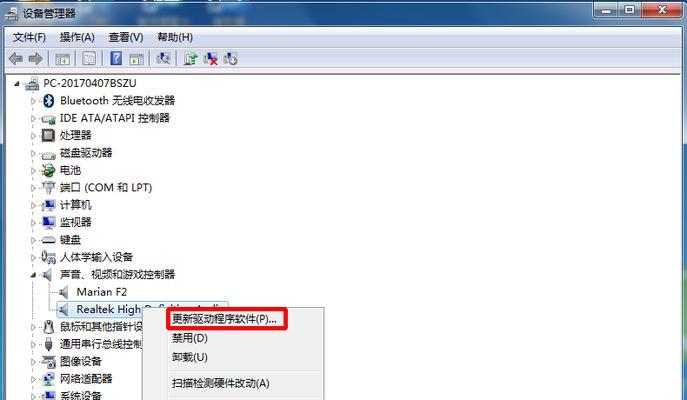The height and width of the screenshot is (400, 687).
Task: Click the Back arrow toolbar icon
Action: (x=16, y=58)
